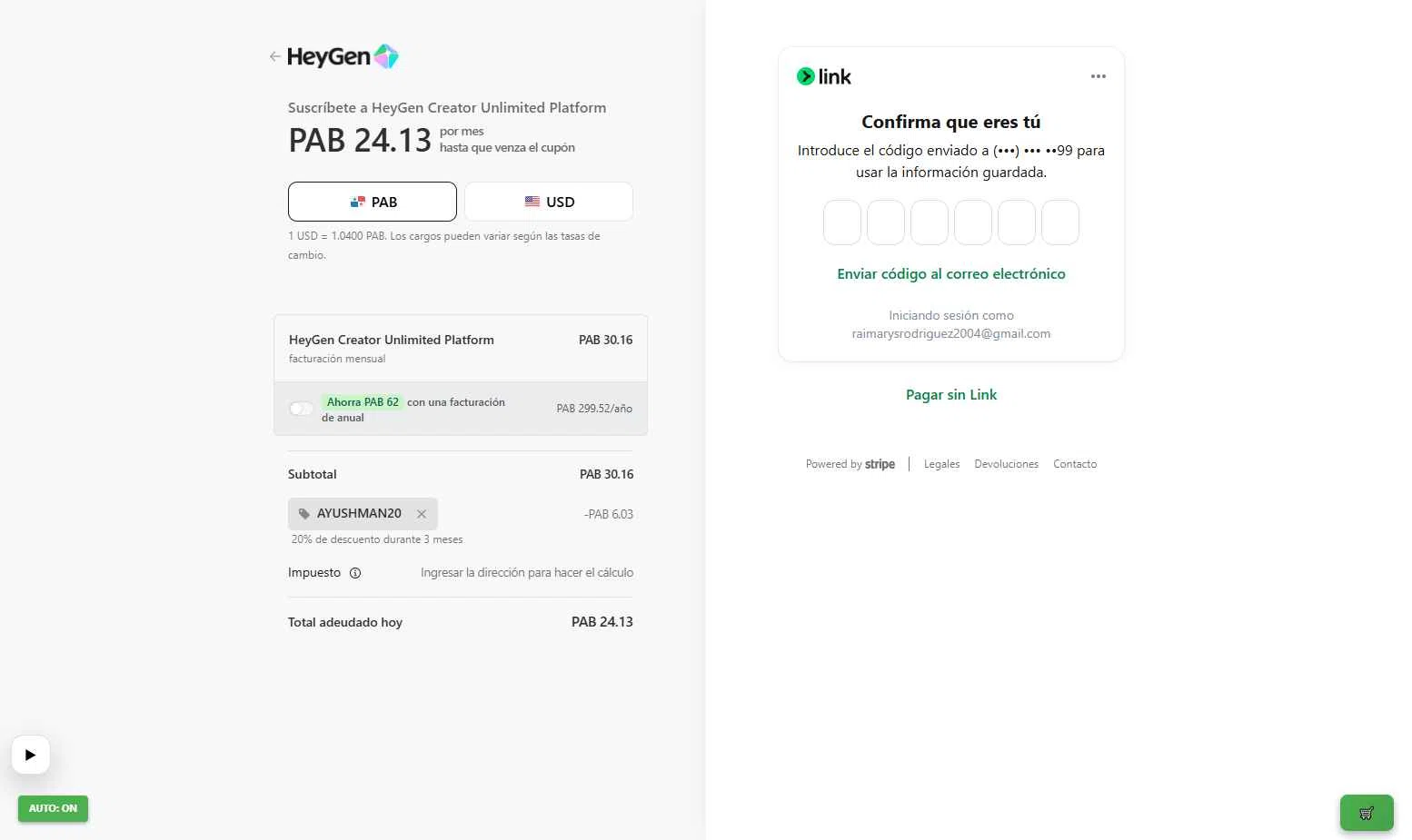Open the Contacto link
The image size is (1412, 840).
click(x=1075, y=464)
